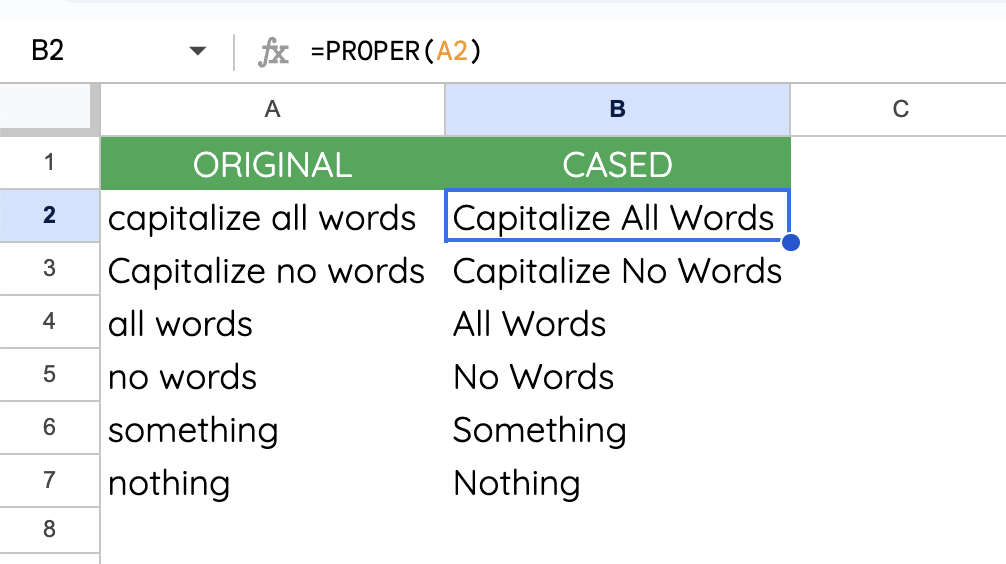1006x564 pixels.
Task: Click the select-all corner box
Action: [46, 107]
